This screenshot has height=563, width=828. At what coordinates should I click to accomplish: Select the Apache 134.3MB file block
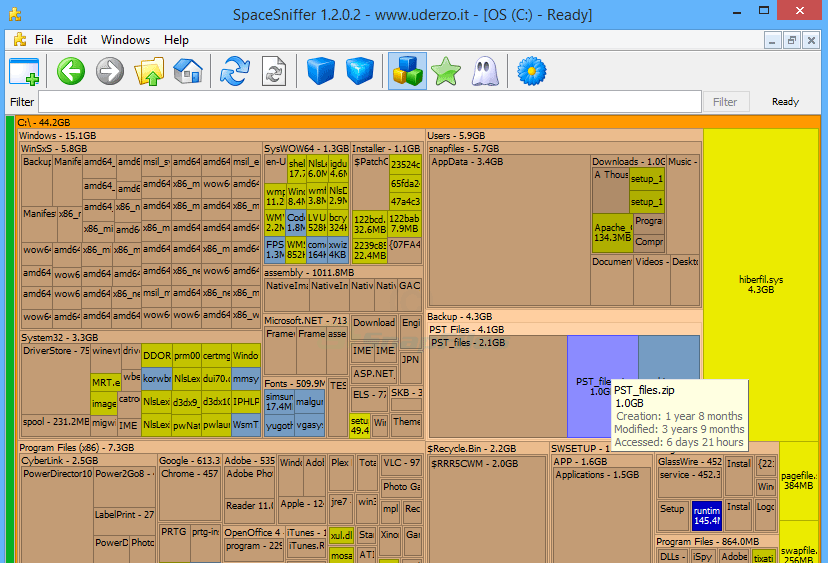(613, 232)
